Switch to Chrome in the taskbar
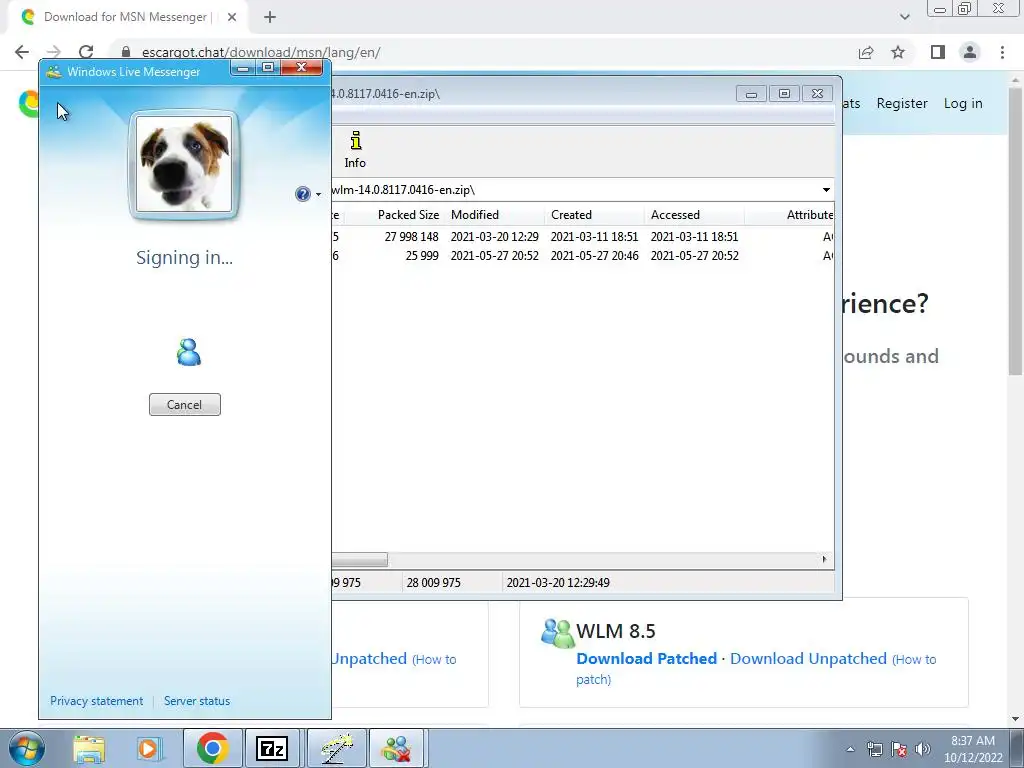1024x768 pixels. click(x=212, y=748)
